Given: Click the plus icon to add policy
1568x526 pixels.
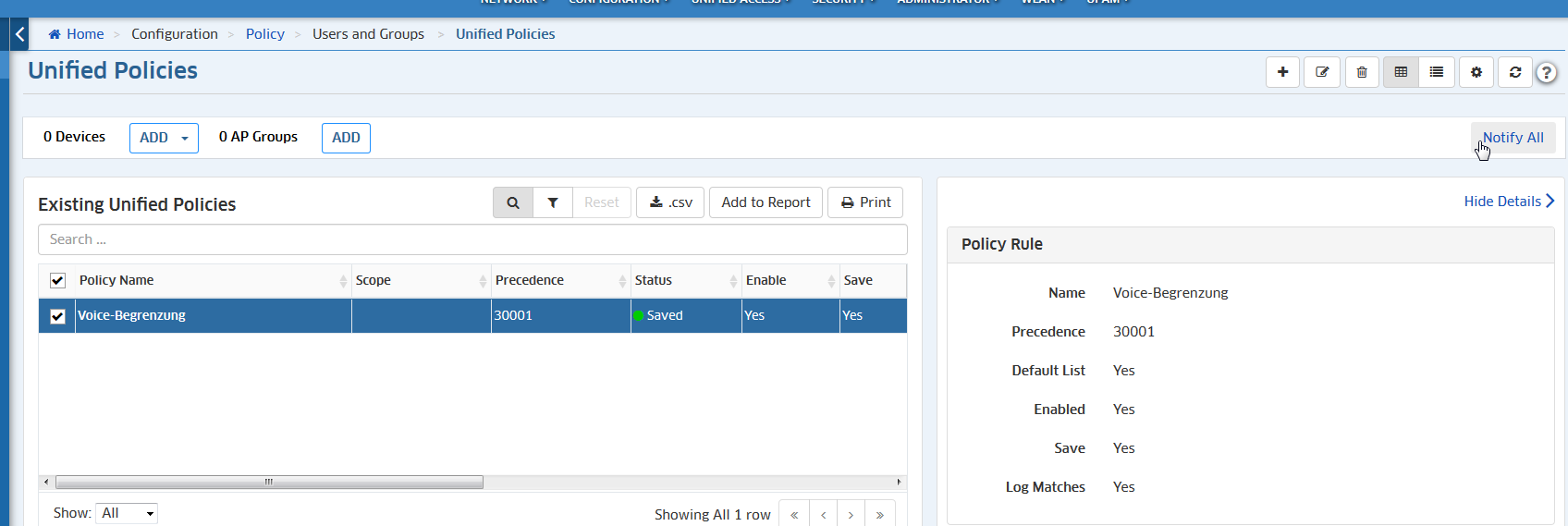Looking at the screenshot, I should (1282, 72).
